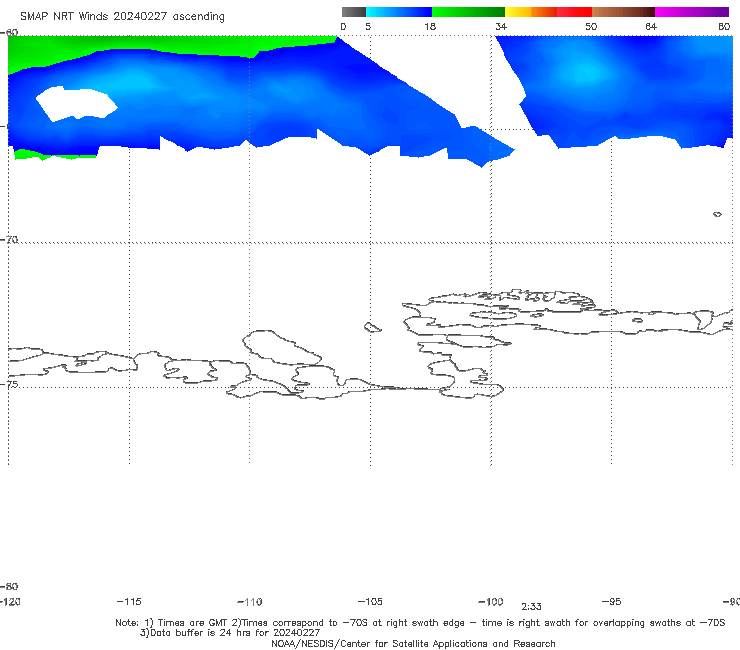The height and width of the screenshot is (650, 740).
Task: Click the tiny island outline near the right edge
Action: pyautogui.click(x=717, y=214)
